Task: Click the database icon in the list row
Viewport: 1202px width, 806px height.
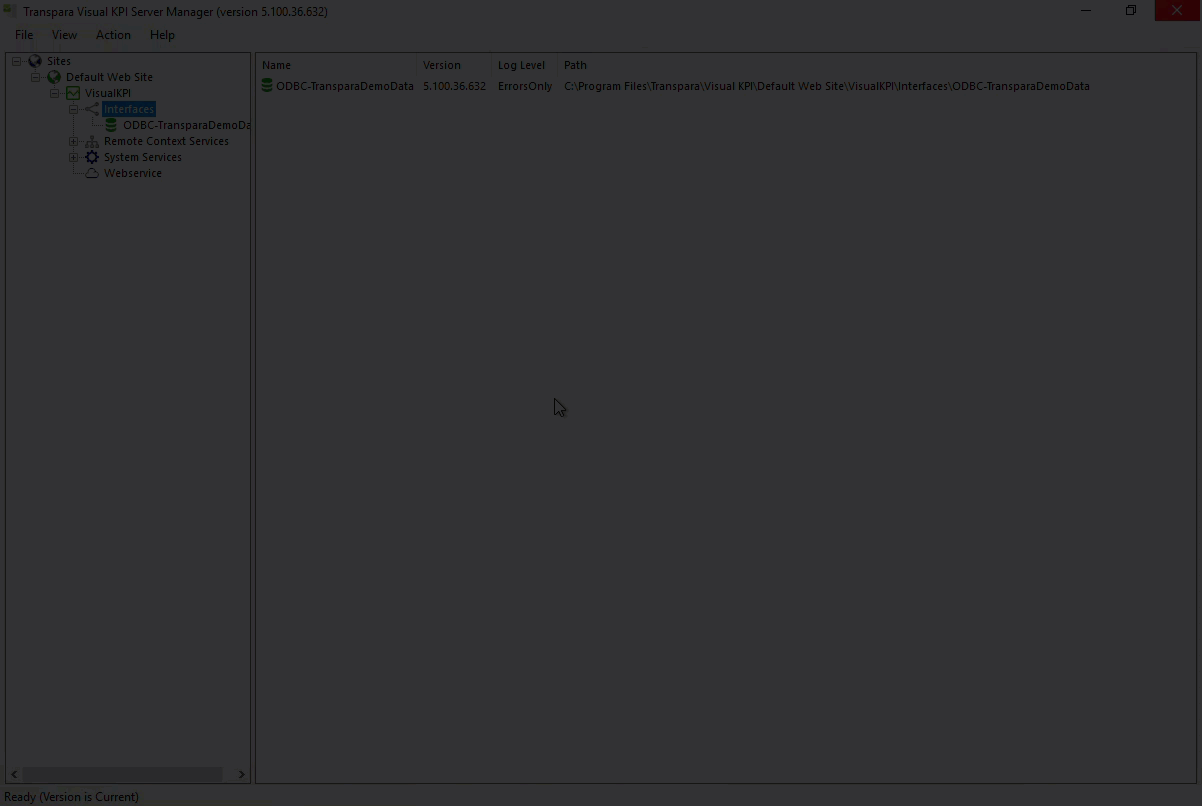Action: pos(267,86)
